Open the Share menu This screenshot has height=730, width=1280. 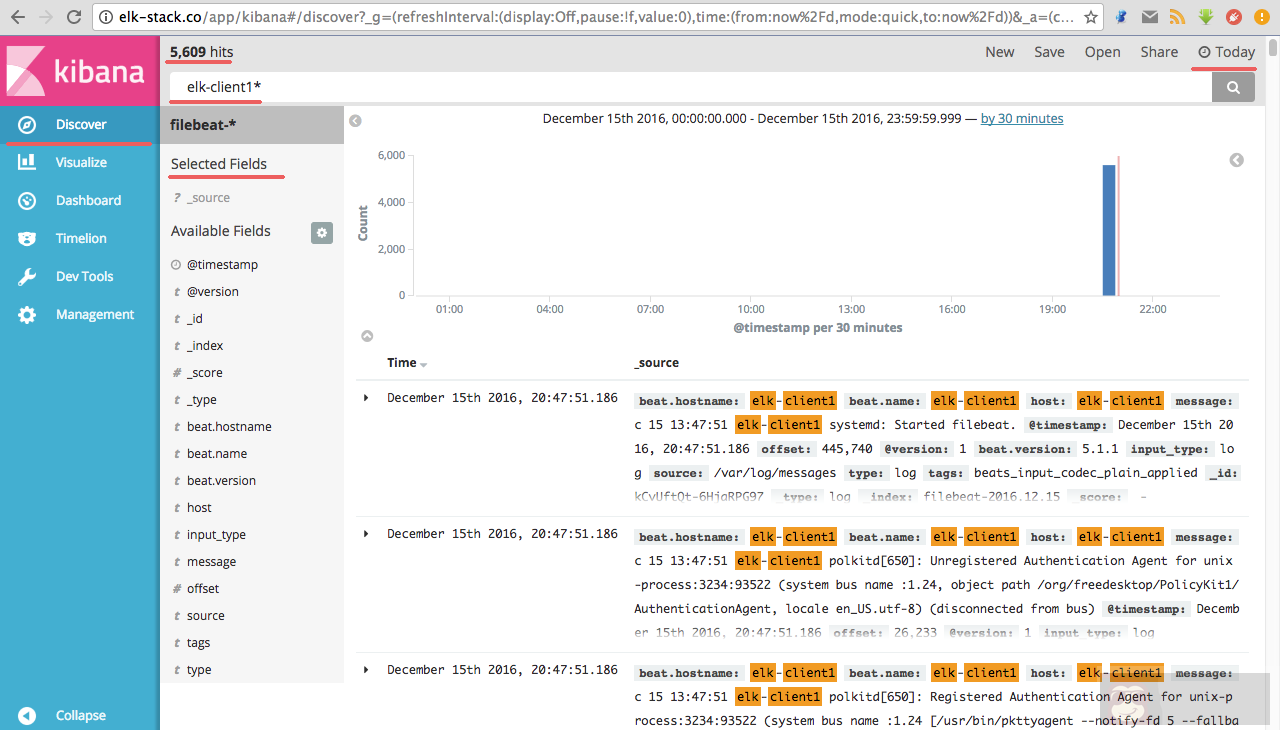coord(1159,51)
